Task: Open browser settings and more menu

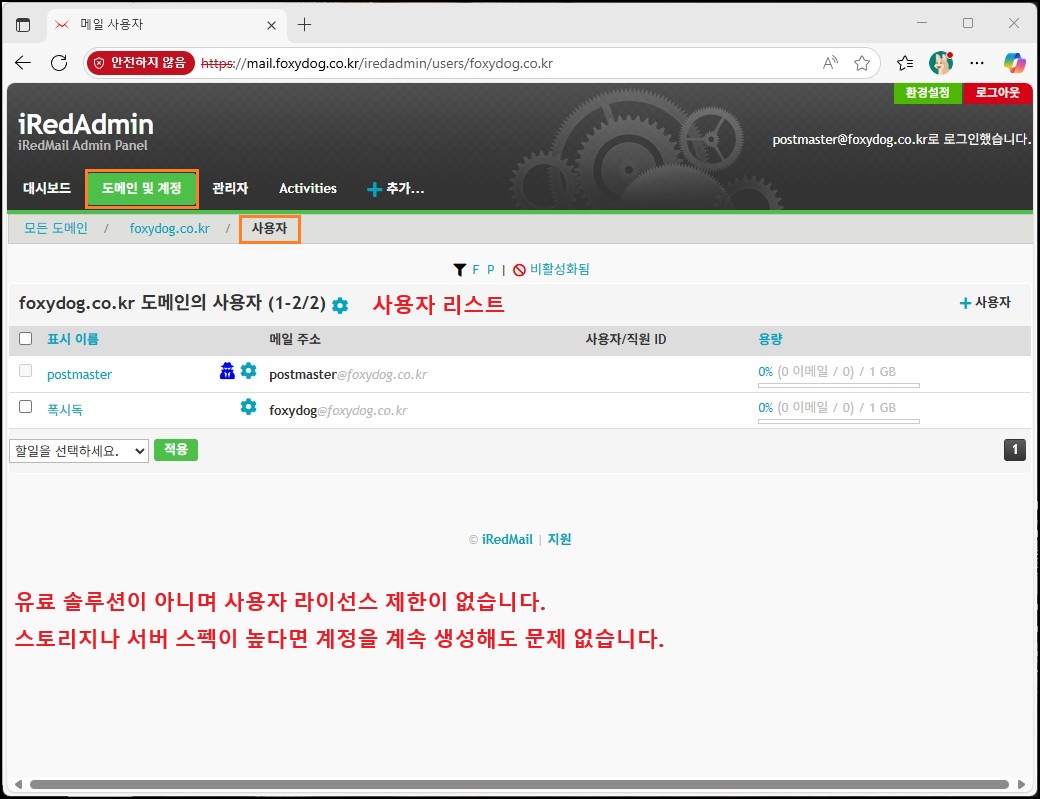Action: click(977, 63)
